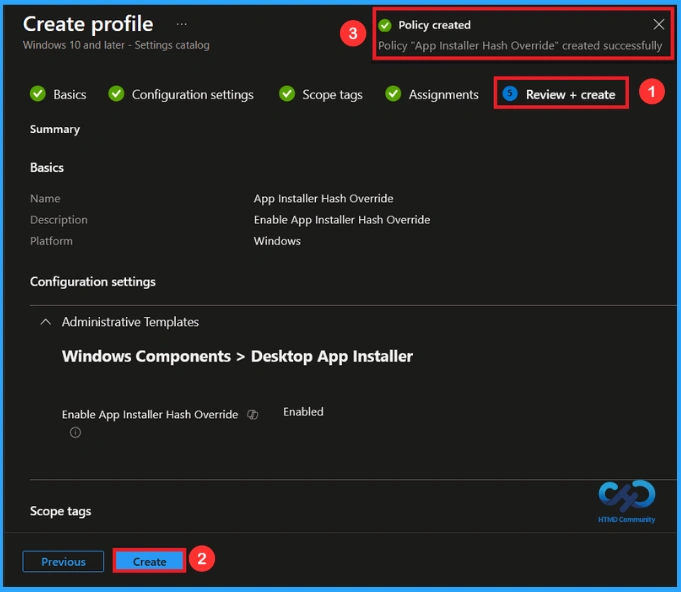Click the Assignments checkmark icon
Image resolution: width=681 pixels, height=592 pixels.
tap(393, 93)
